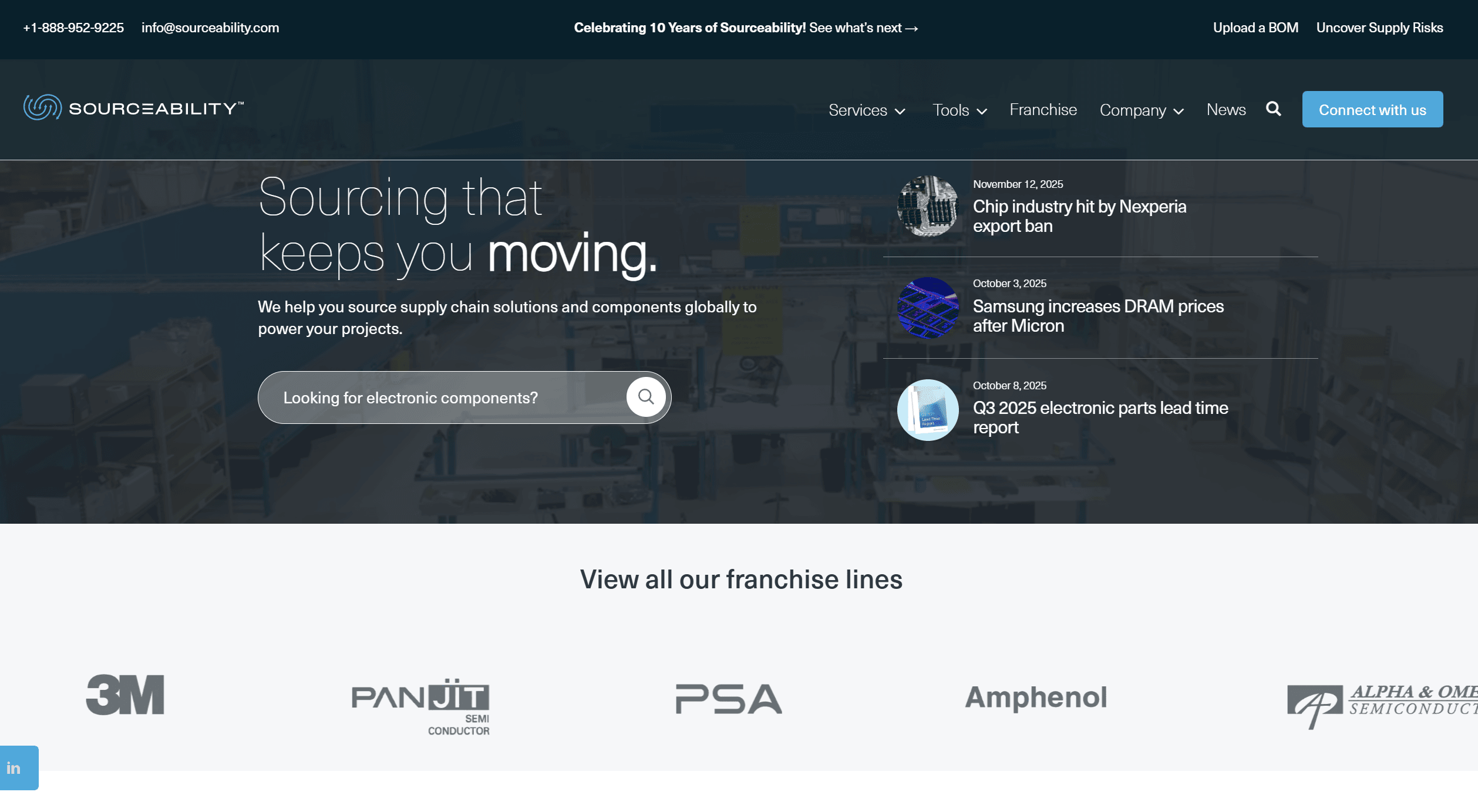Click the PSA brand logo

click(x=727, y=700)
